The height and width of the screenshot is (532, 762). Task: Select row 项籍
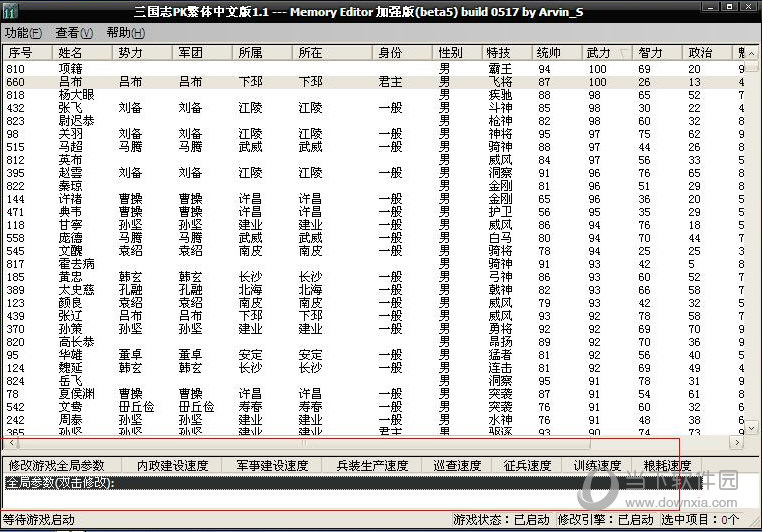pos(374,69)
